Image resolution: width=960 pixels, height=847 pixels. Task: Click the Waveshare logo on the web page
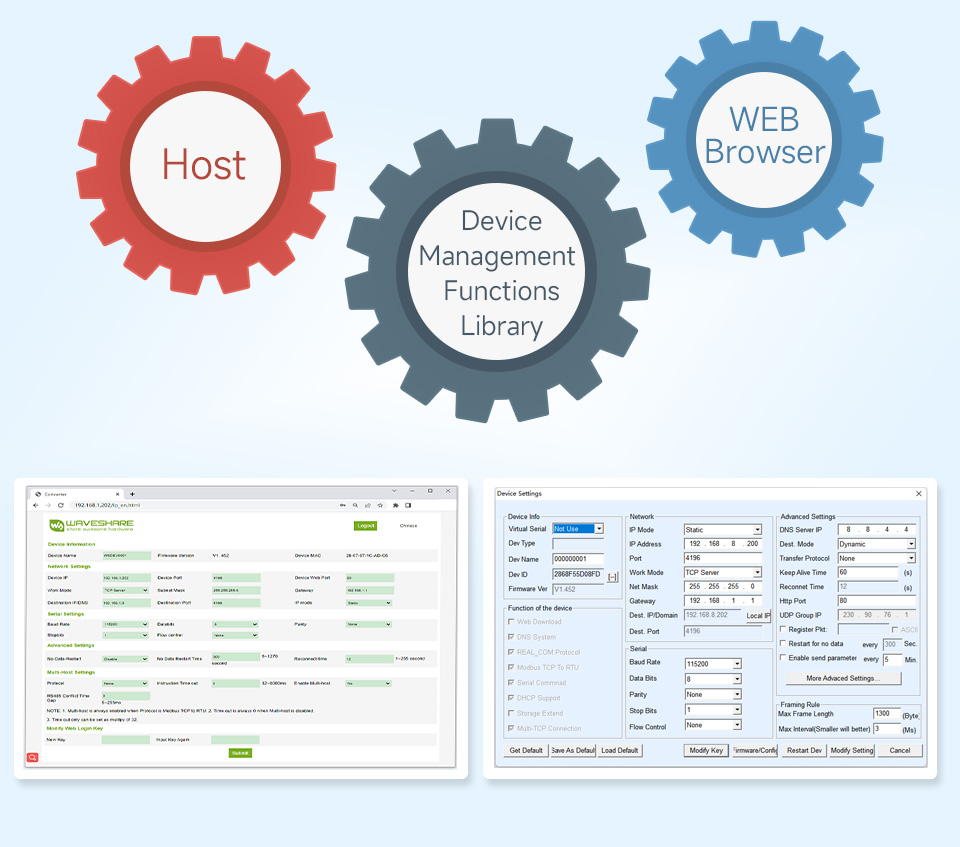click(91, 525)
